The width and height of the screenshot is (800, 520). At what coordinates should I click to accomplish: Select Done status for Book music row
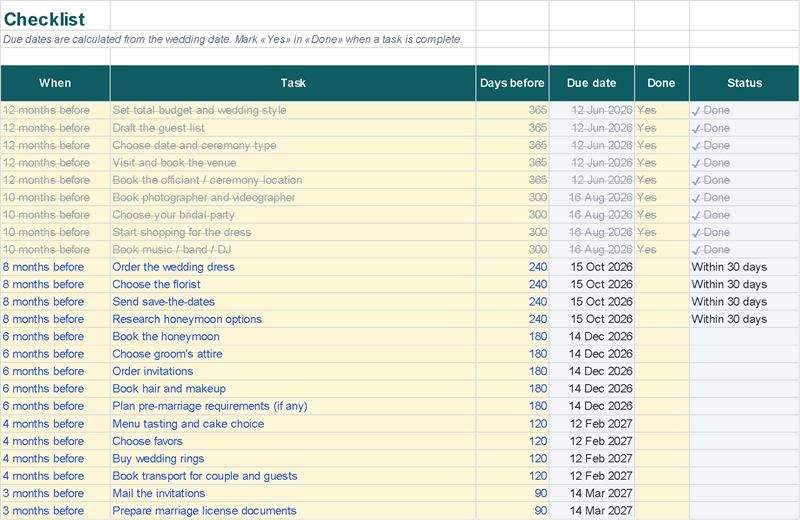(x=744, y=249)
